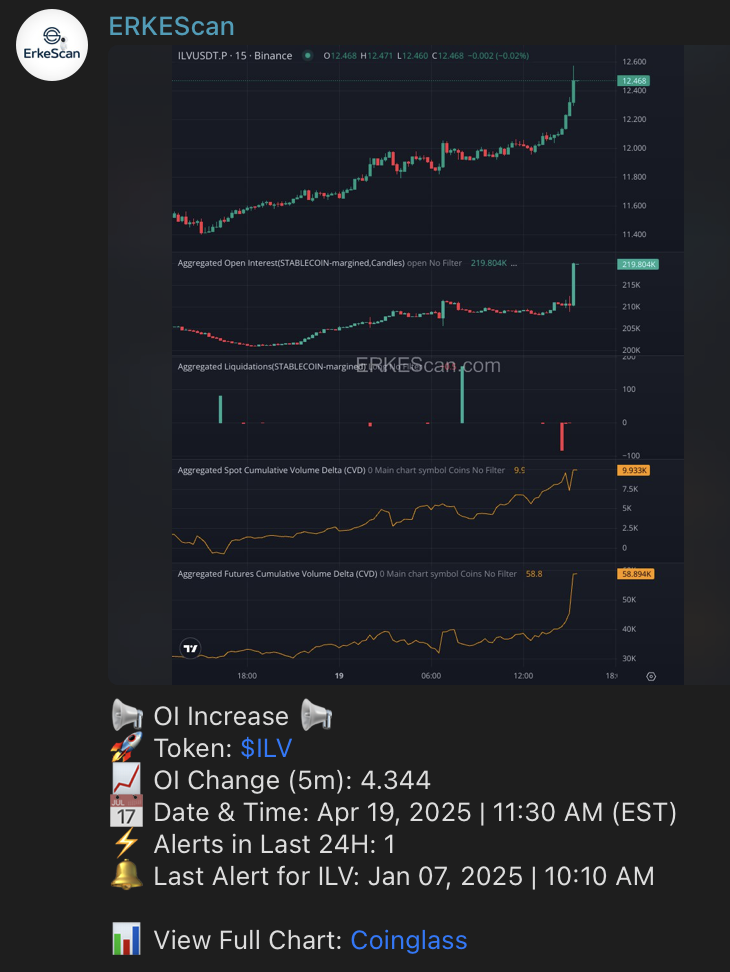Click the bar chart emoji beside View Full Chart

pyautogui.click(x=127, y=940)
